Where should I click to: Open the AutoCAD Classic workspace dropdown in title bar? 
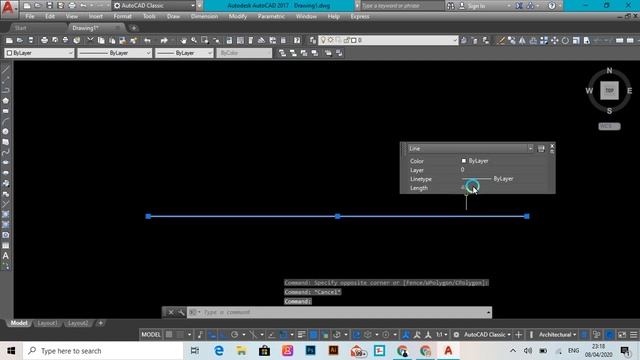click(154, 6)
